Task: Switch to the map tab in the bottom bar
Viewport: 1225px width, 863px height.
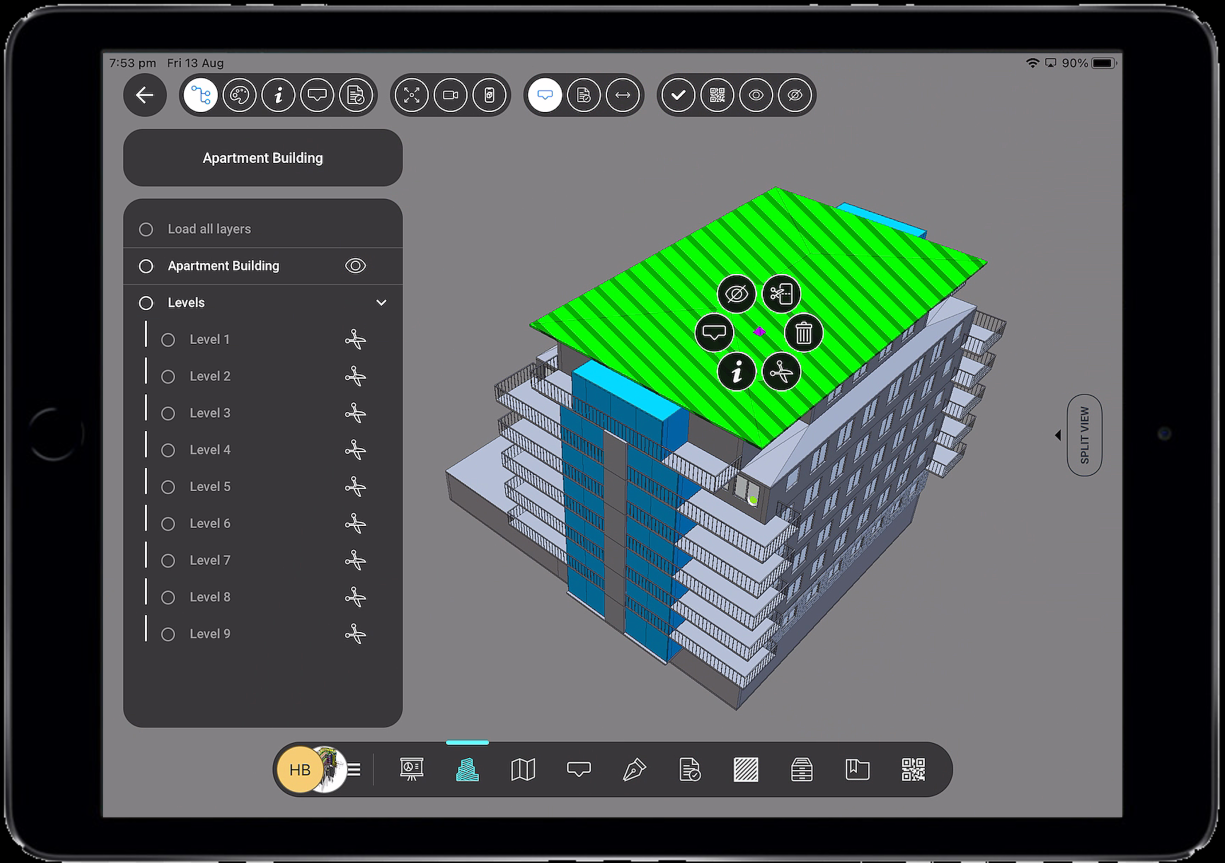Action: pyautogui.click(x=523, y=769)
